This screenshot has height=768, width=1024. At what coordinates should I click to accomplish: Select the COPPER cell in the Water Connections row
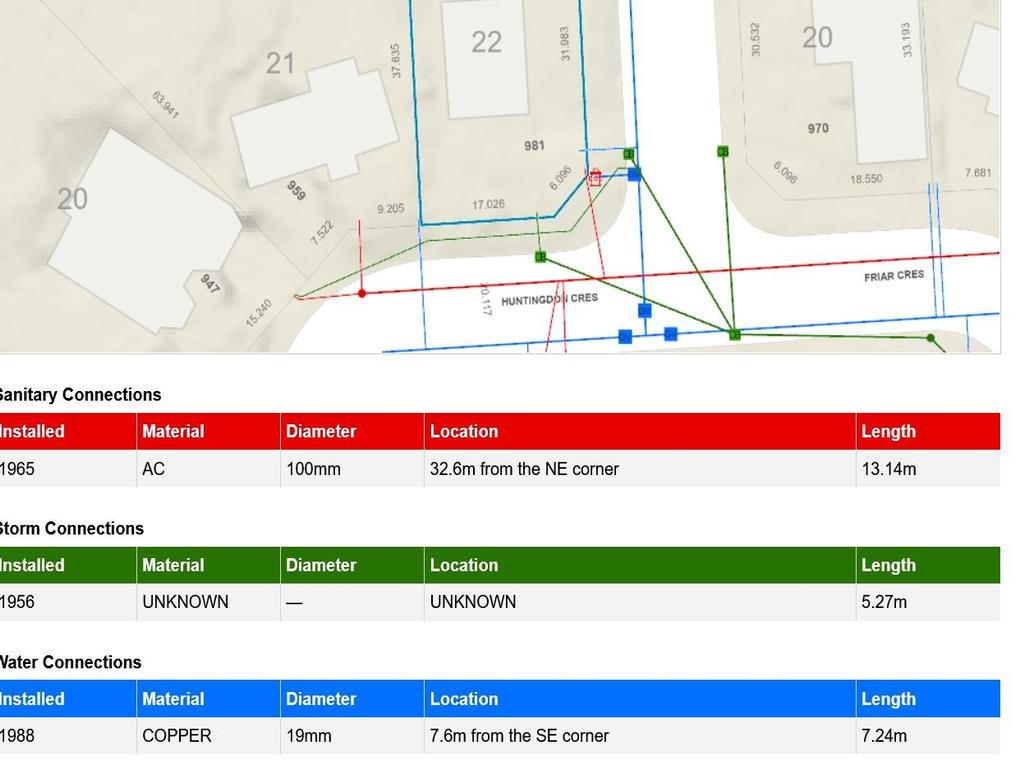tap(177, 736)
